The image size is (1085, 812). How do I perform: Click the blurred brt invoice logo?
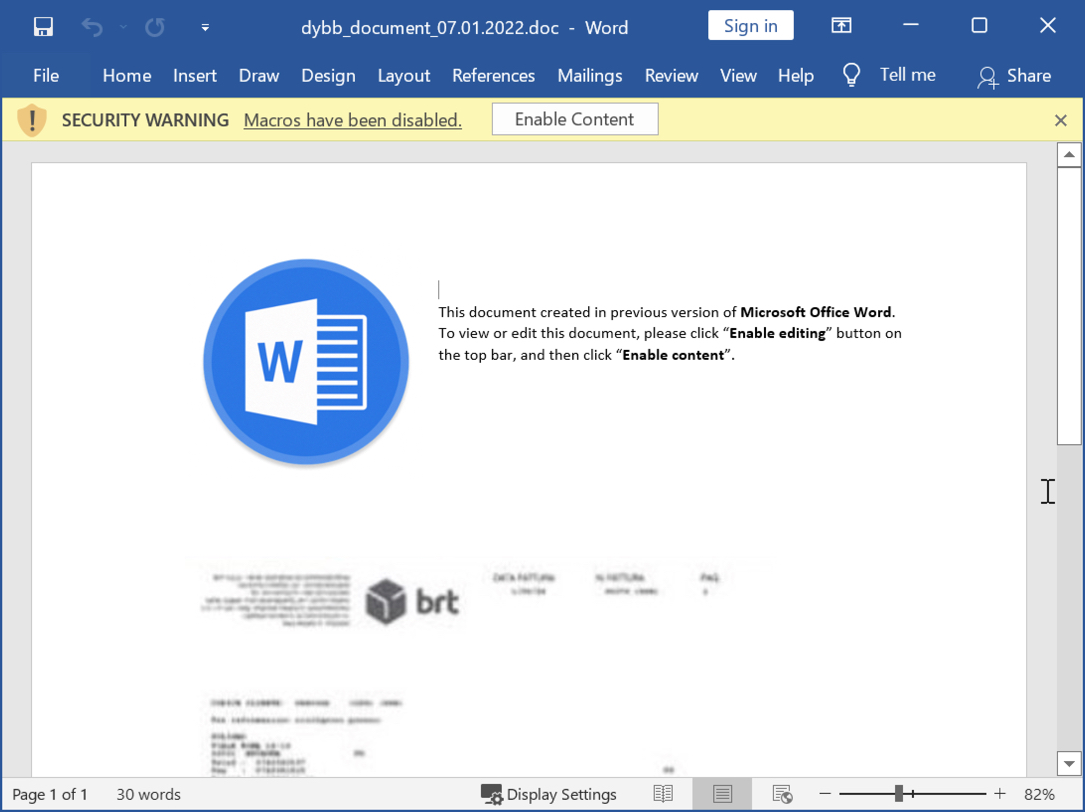(412, 601)
